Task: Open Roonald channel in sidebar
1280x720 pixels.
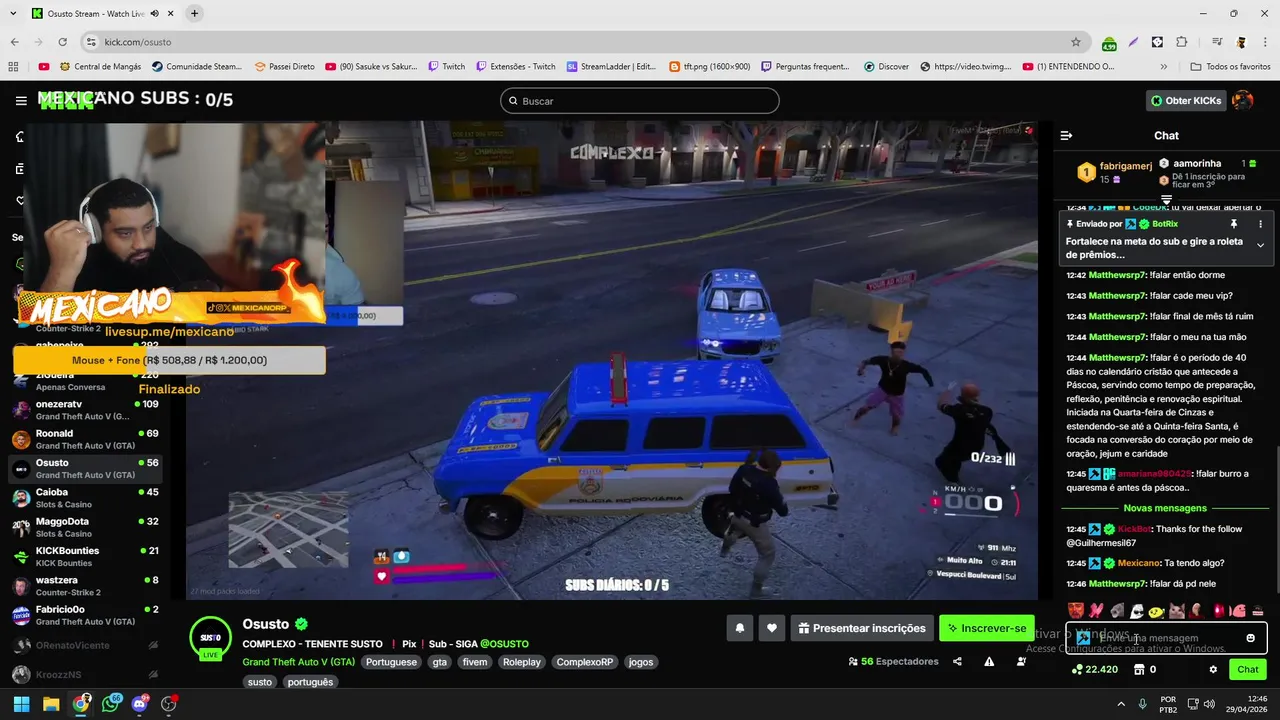Action: [86, 439]
